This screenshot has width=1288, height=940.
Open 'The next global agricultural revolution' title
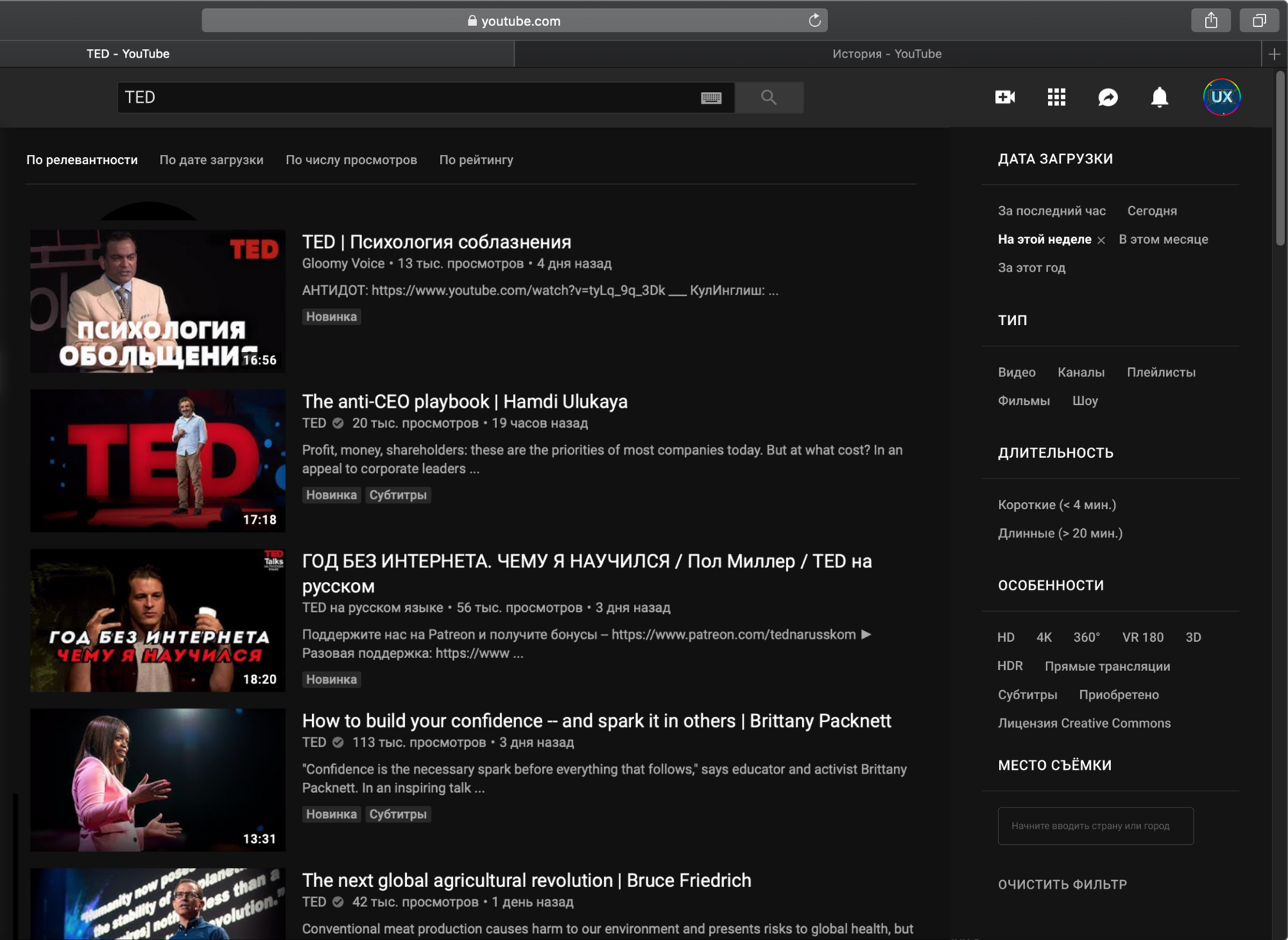coord(527,880)
